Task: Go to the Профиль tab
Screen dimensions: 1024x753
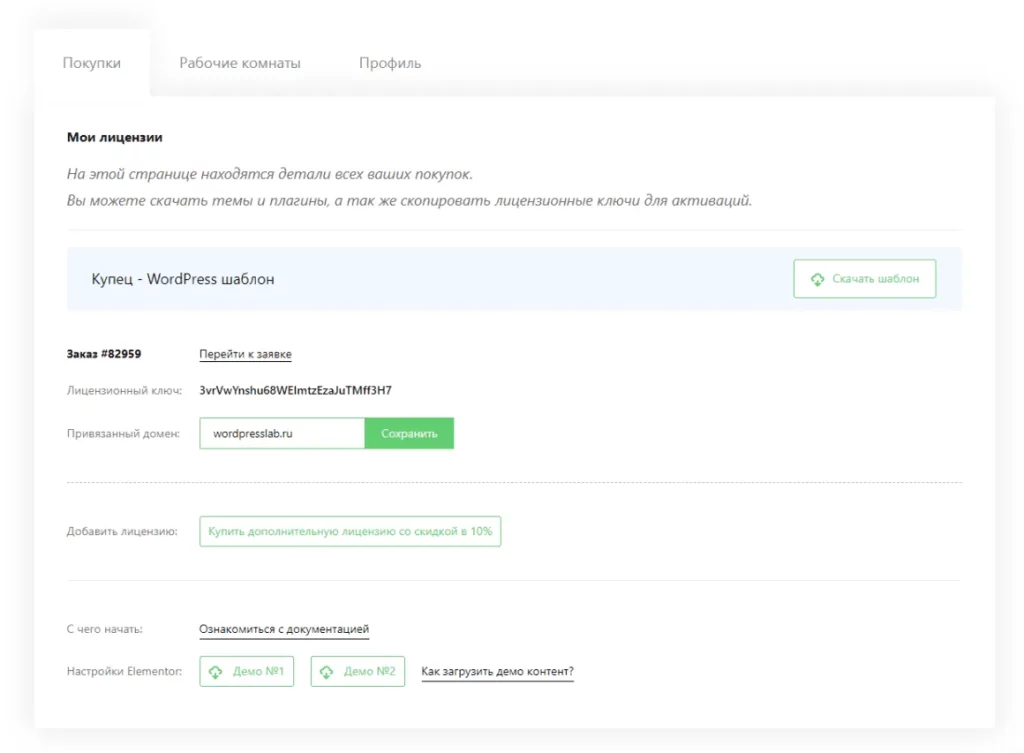Action: pos(390,63)
